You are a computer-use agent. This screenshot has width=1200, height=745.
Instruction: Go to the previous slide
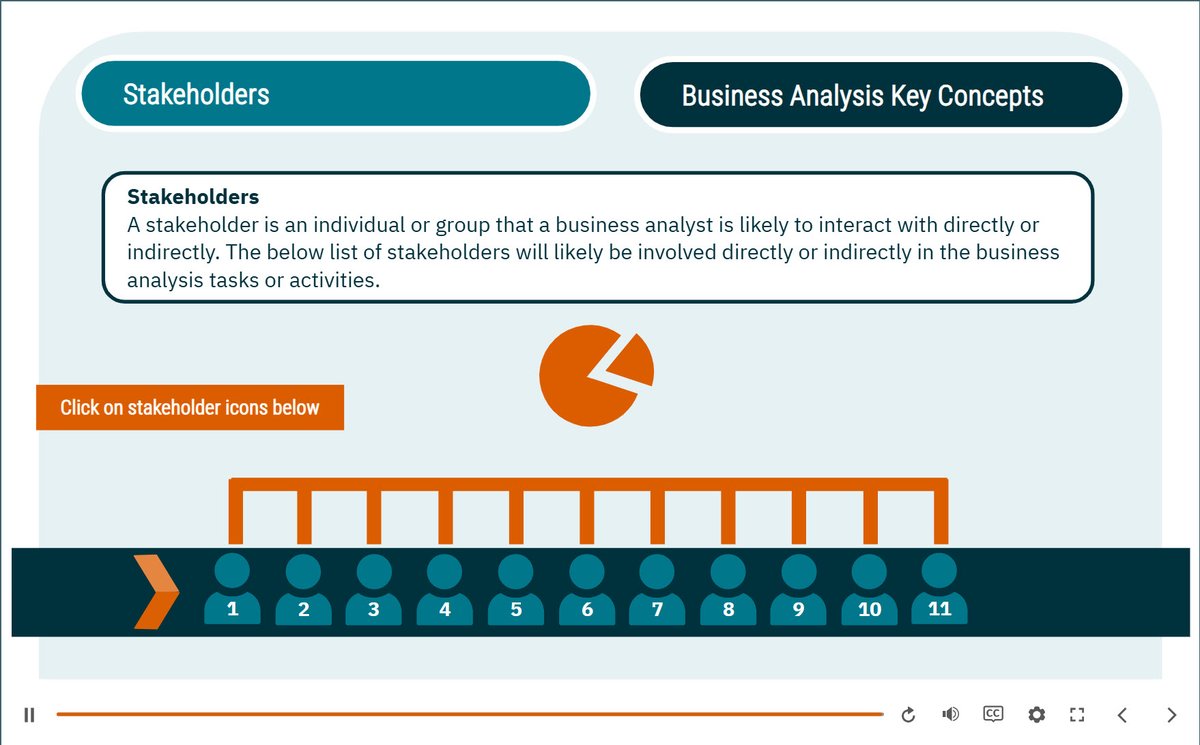pos(1122,714)
